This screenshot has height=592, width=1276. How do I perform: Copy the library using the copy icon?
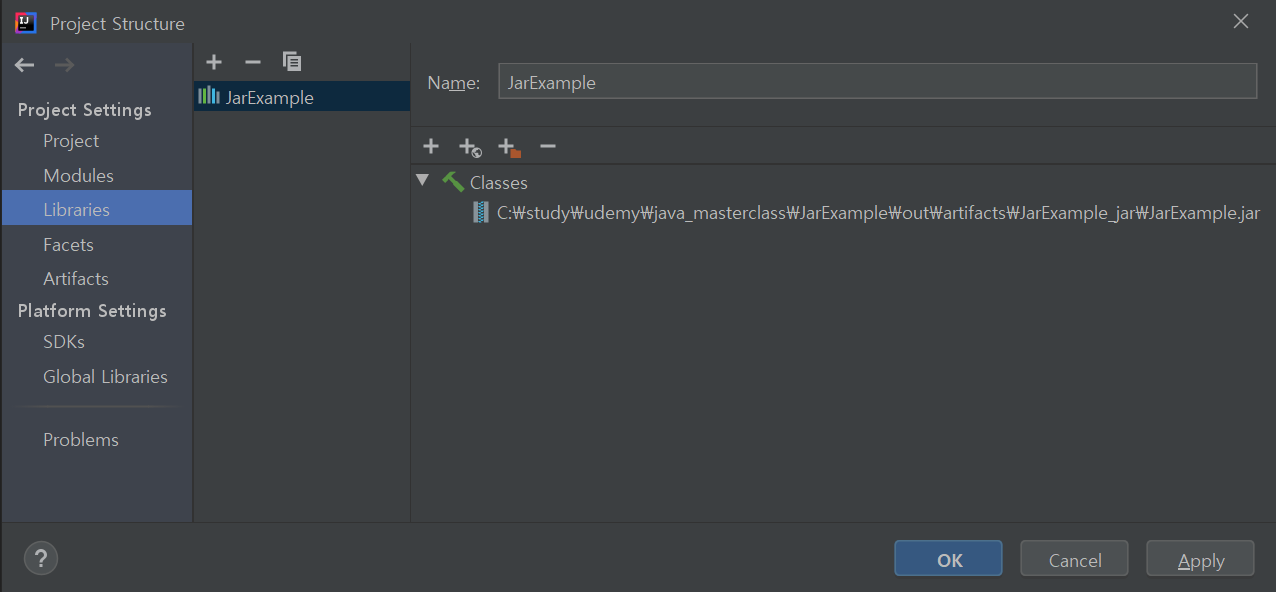point(292,61)
